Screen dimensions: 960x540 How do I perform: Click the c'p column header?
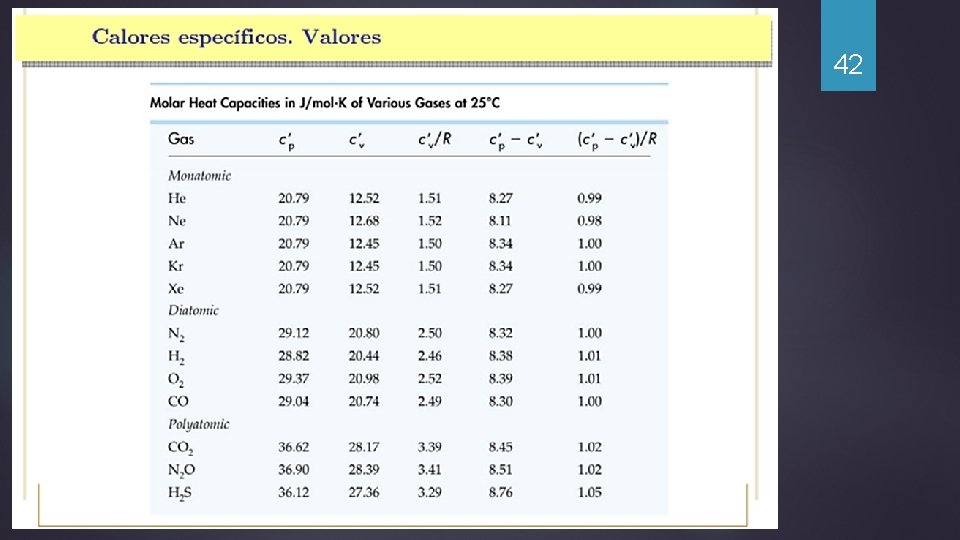pyautogui.click(x=287, y=141)
